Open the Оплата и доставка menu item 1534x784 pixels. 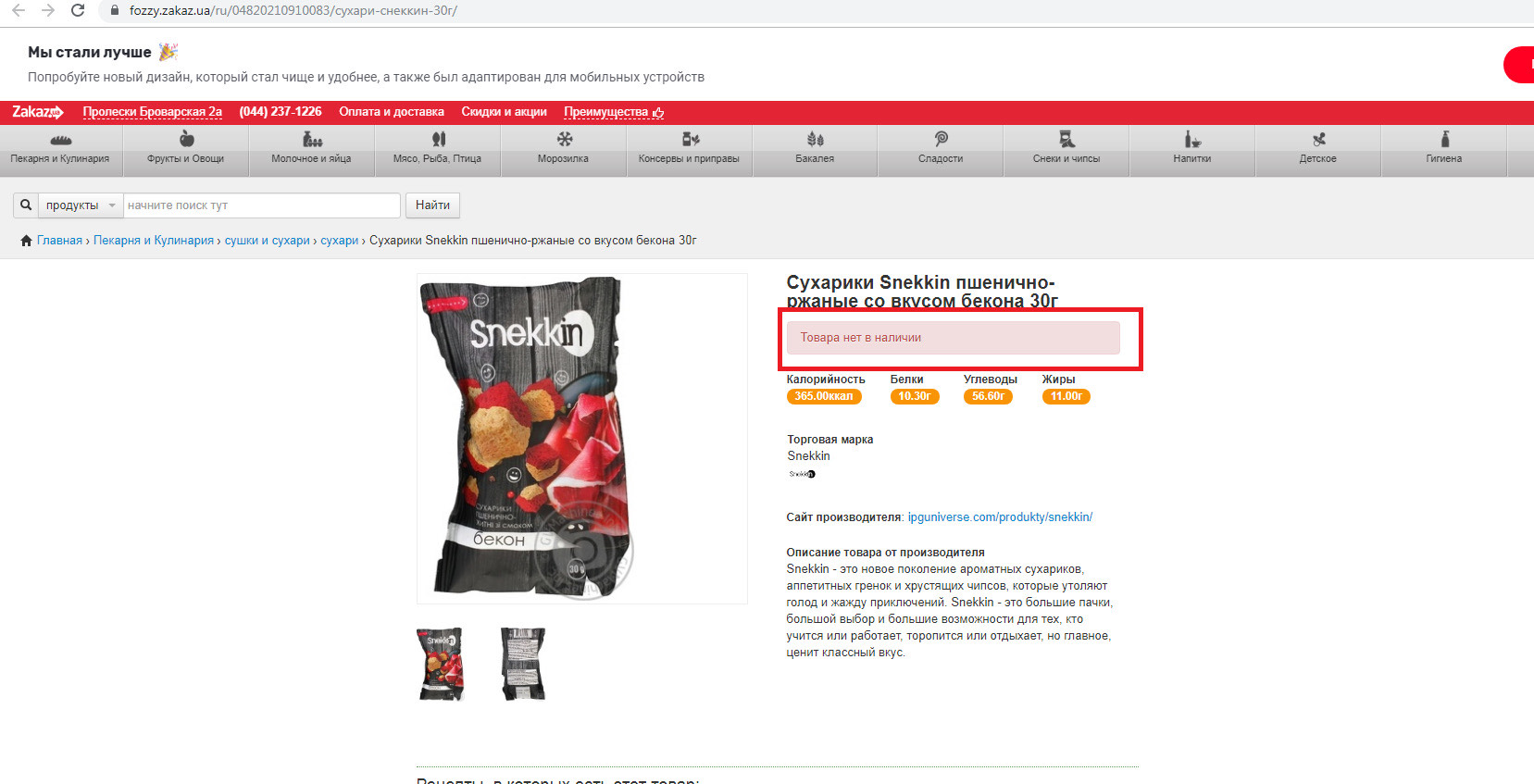[x=392, y=112]
